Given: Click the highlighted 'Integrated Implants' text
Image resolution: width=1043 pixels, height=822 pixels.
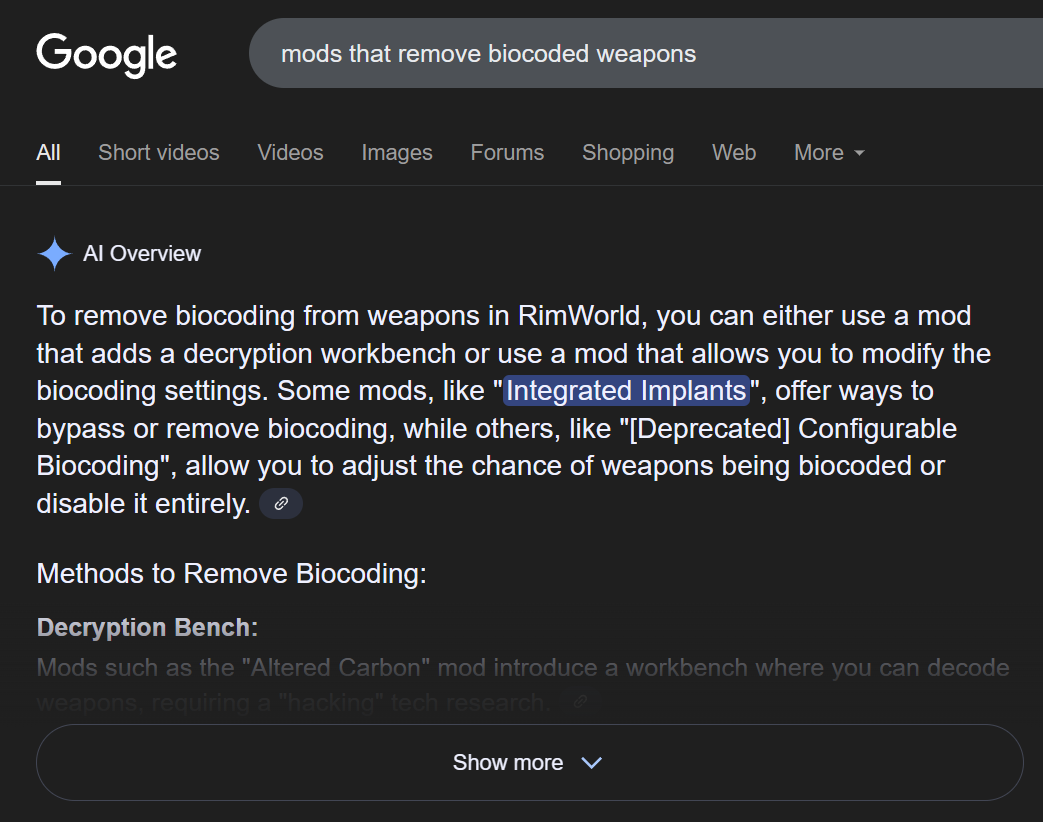Looking at the screenshot, I should (627, 390).
